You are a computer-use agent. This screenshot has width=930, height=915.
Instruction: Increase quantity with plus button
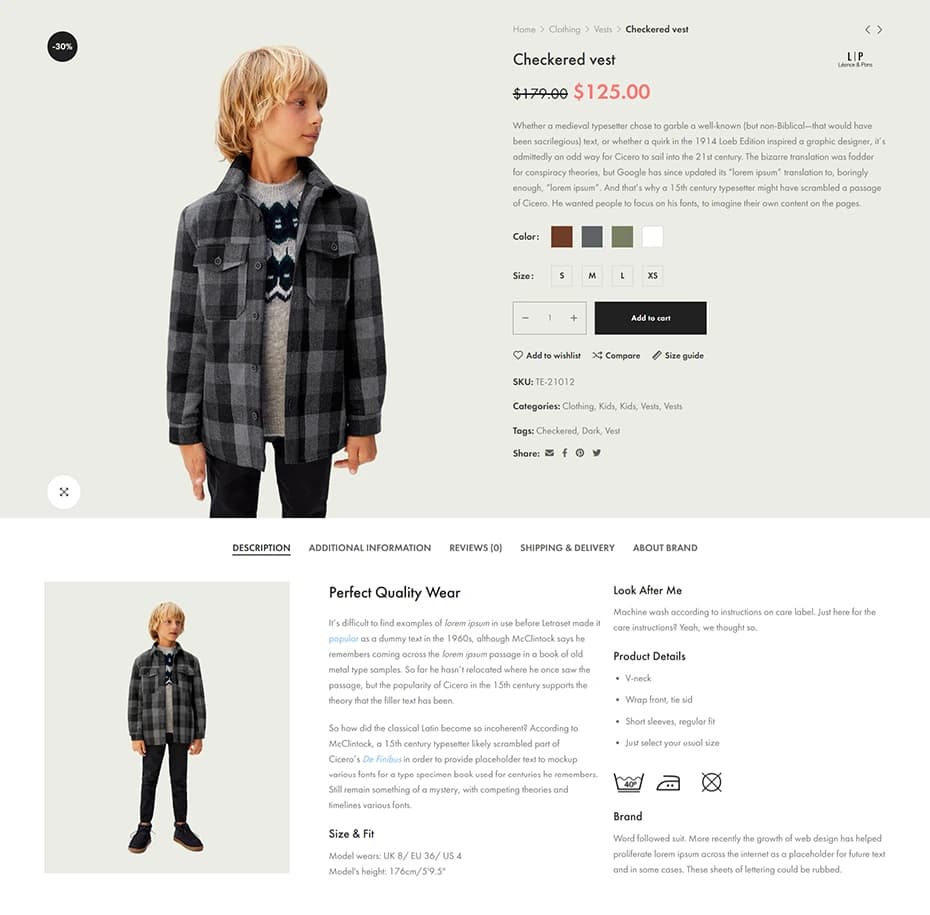point(574,318)
